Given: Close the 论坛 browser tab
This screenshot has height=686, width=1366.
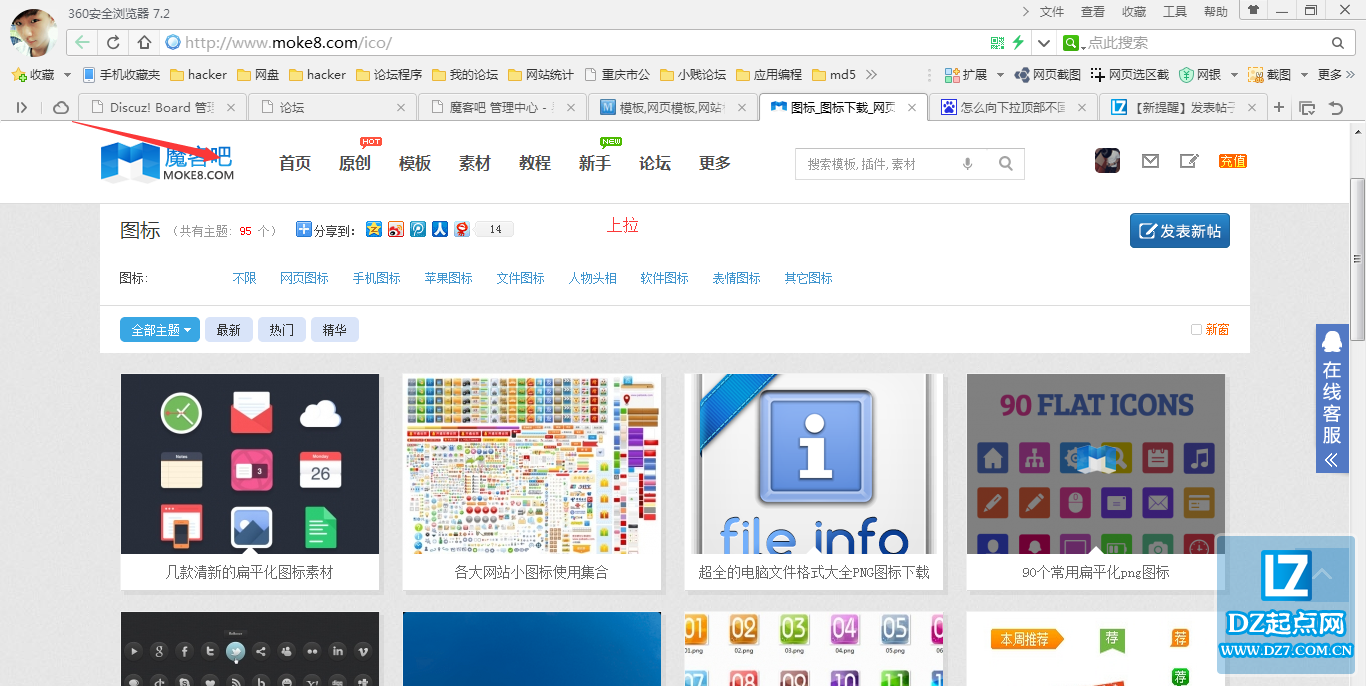Looking at the screenshot, I should pyautogui.click(x=401, y=107).
